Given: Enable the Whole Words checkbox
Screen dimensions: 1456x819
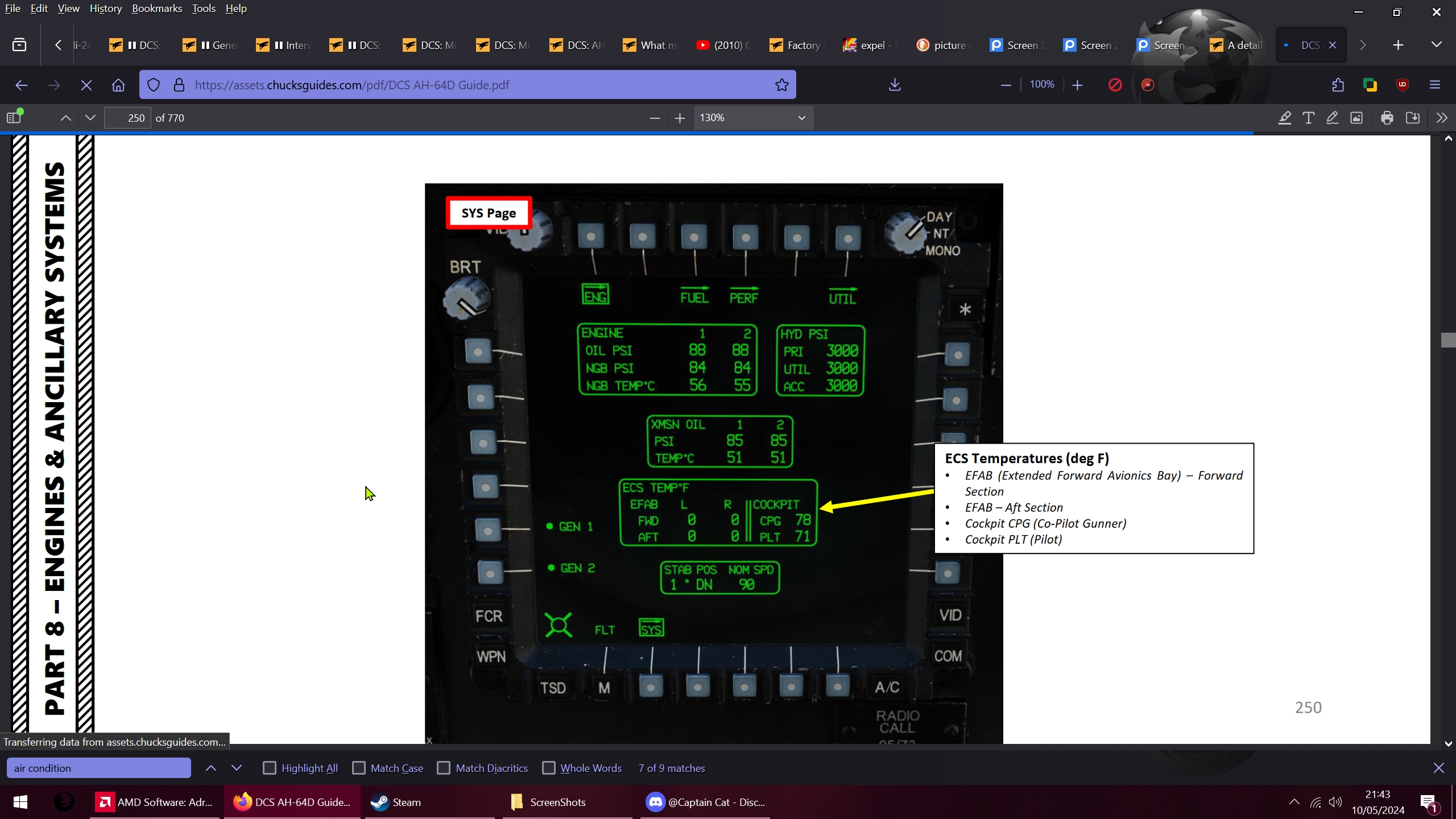Looking at the screenshot, I should (549, 768).
